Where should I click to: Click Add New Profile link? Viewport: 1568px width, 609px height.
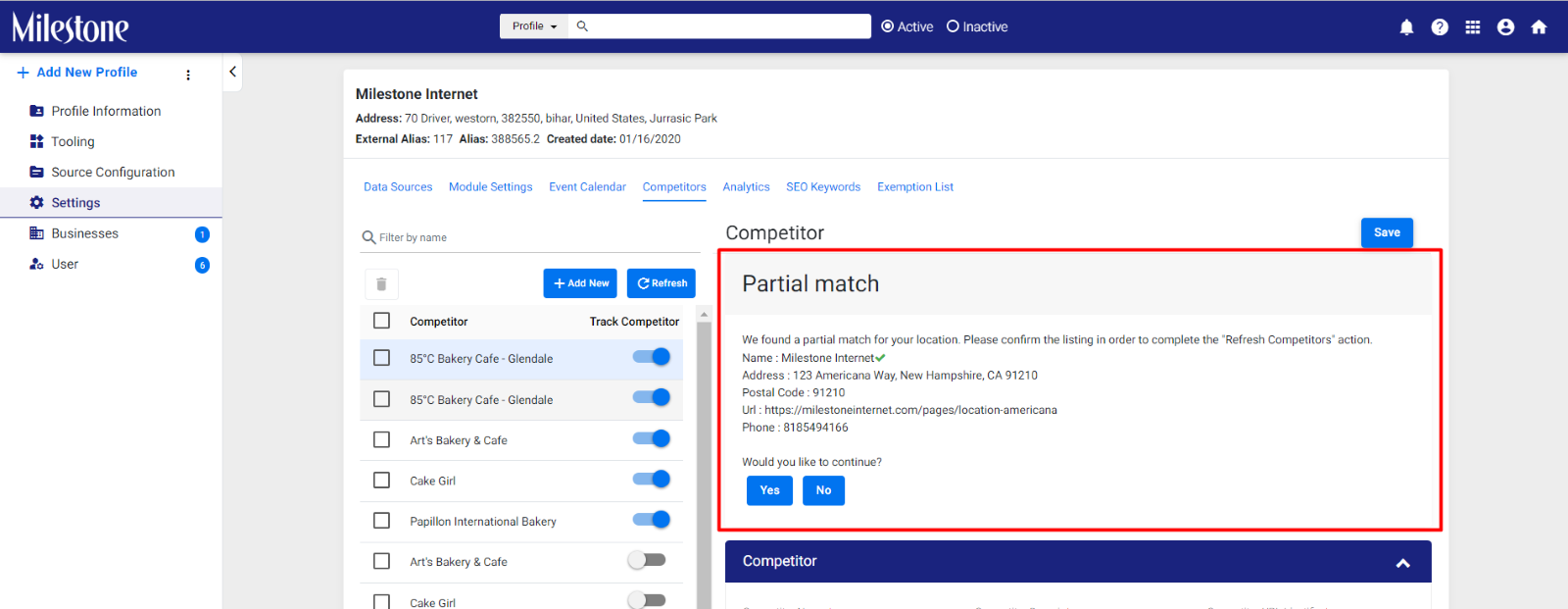[77, 73]
